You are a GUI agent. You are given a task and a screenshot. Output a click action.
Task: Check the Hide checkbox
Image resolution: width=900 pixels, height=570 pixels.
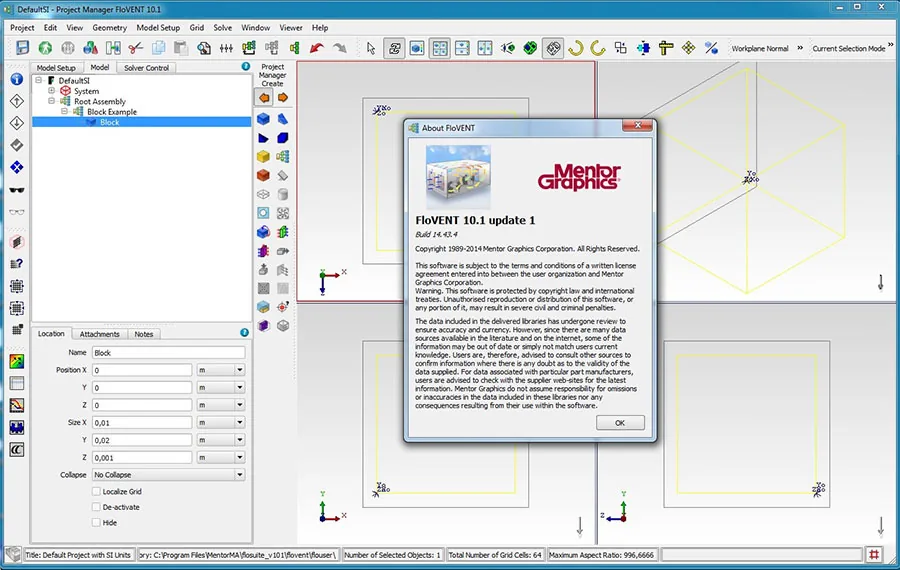pos(96,522)
